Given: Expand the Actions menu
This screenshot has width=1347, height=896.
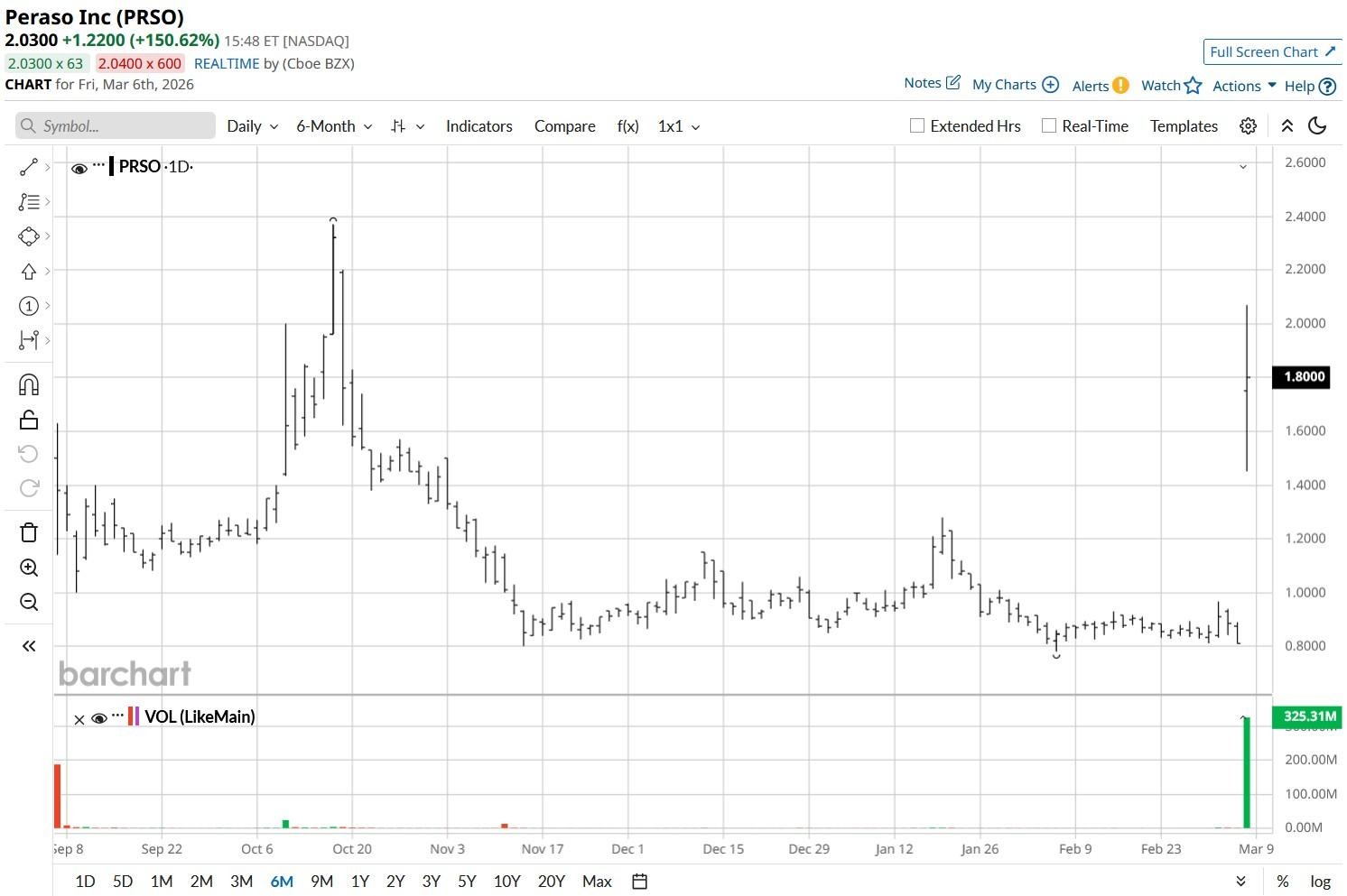Looking at the screenshot, I should (x=1244, y=86).
